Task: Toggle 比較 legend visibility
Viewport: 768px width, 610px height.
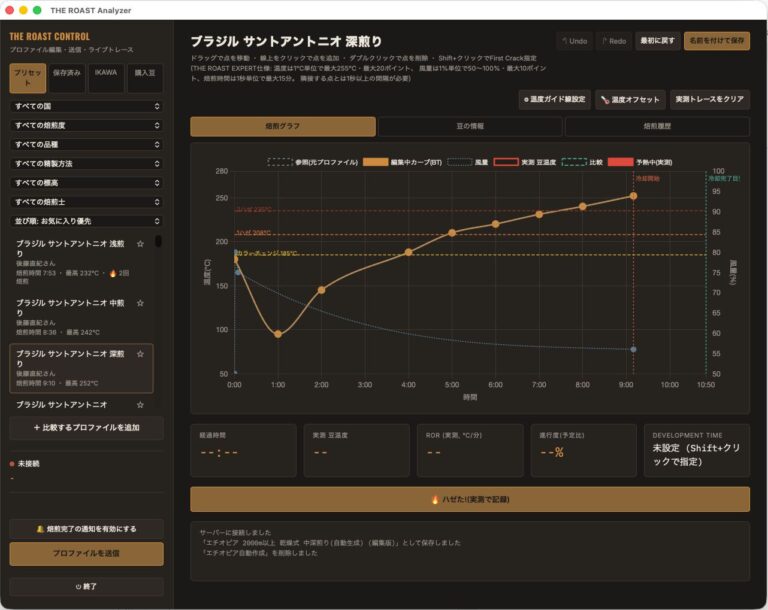Action: [x=582, y=162]
